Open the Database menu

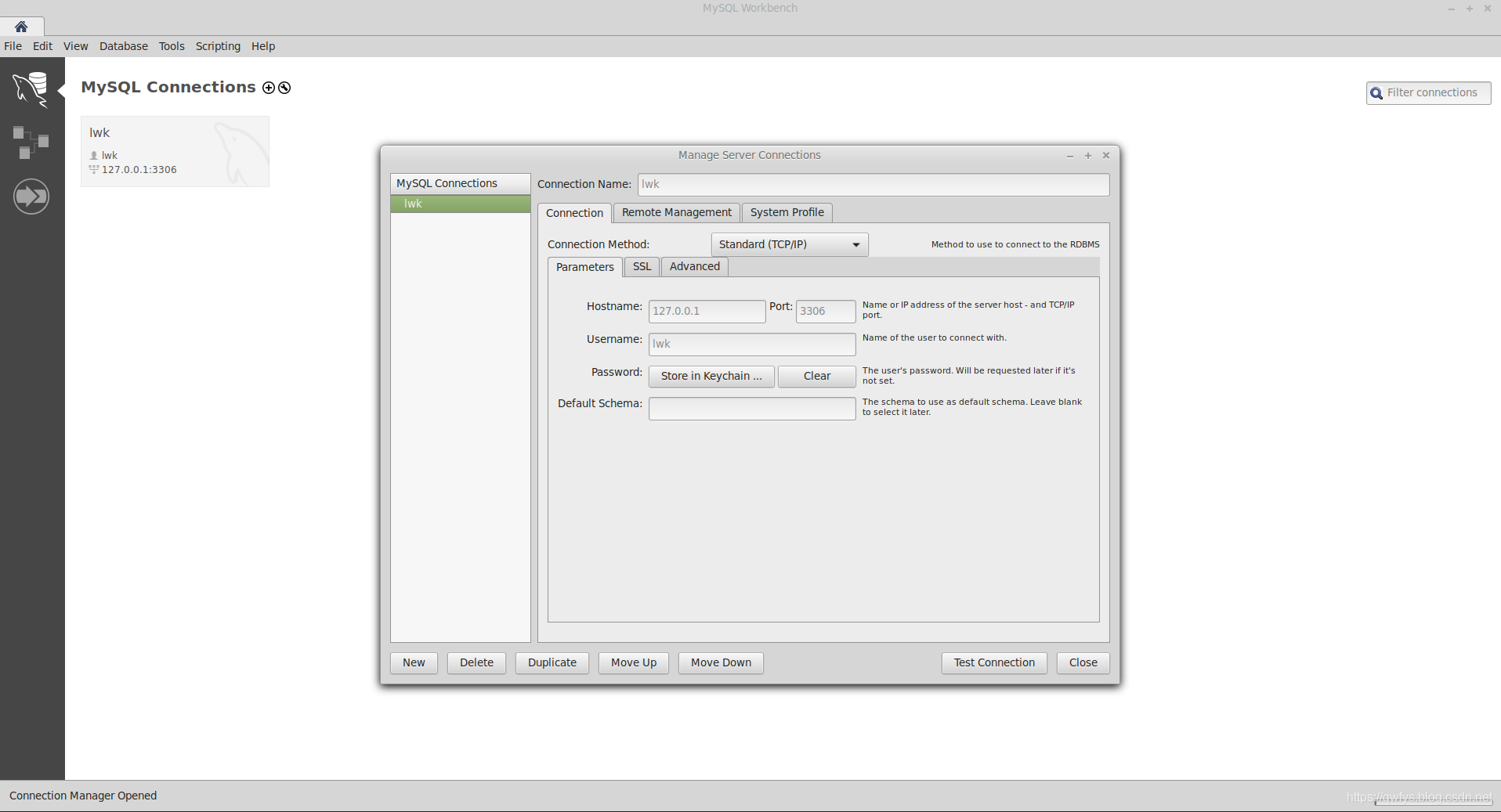click(x=124, y=46)
